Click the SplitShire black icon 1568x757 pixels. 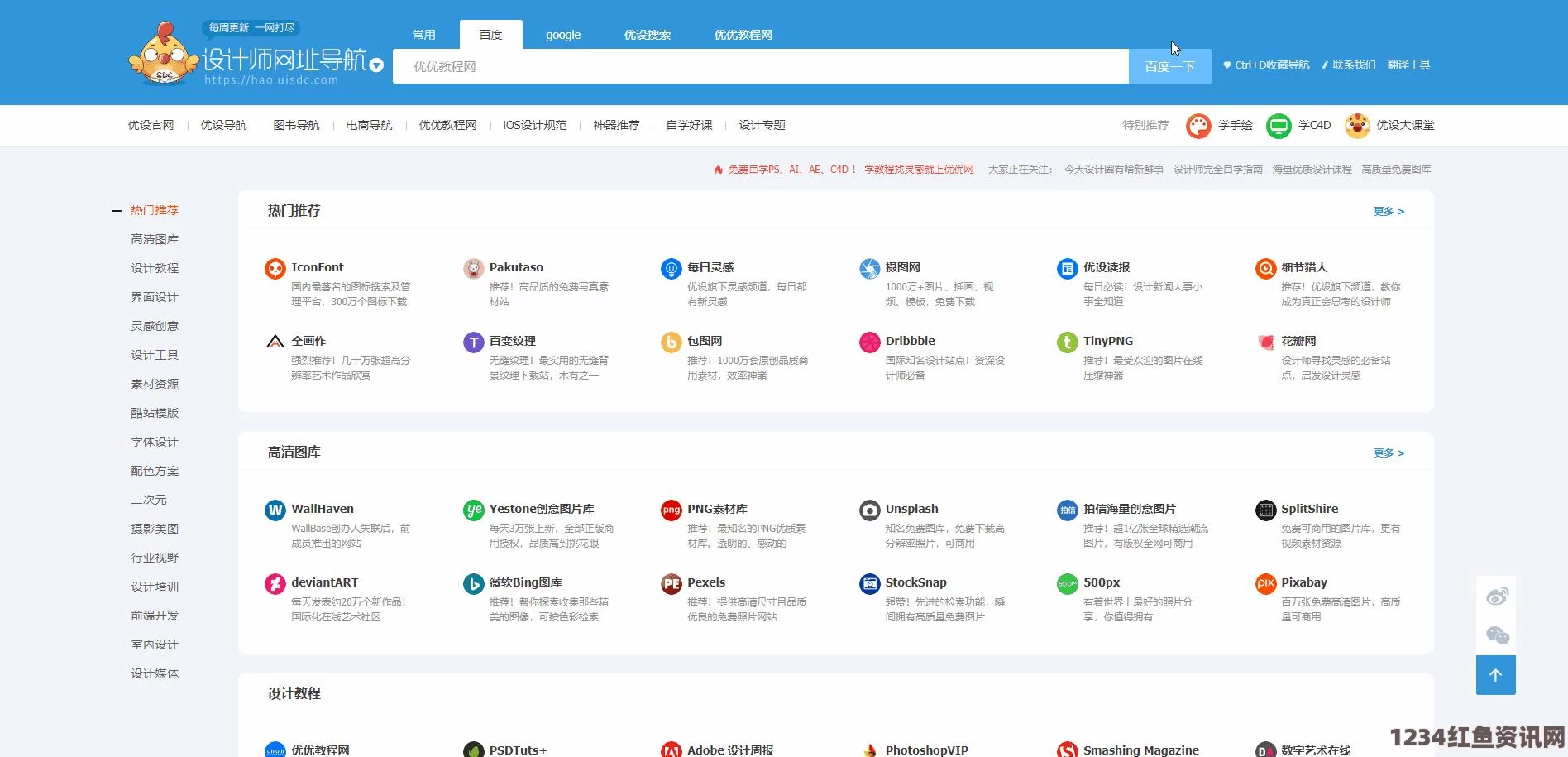[x=1265, y=510]
